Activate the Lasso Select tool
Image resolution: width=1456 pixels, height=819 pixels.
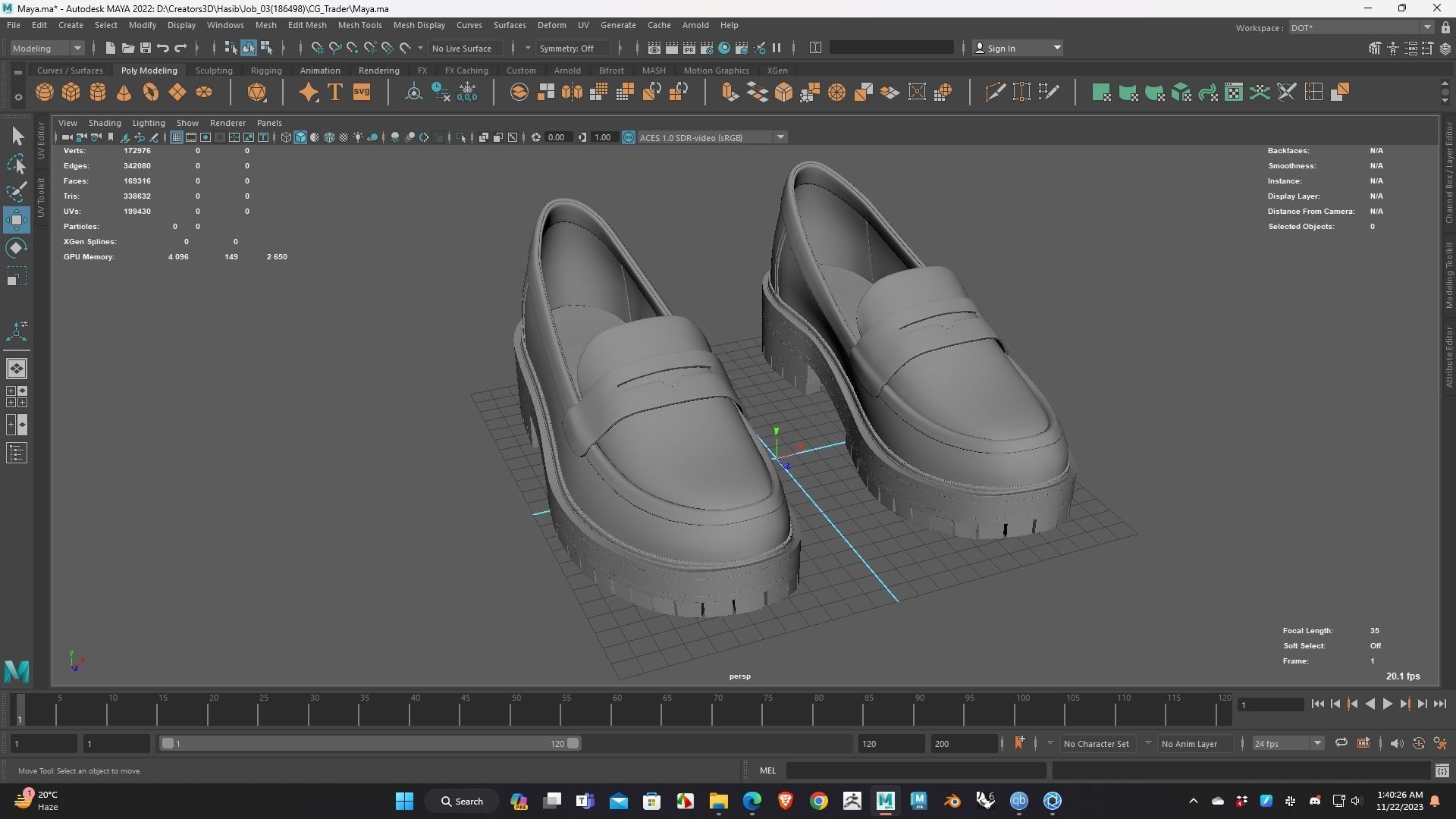point(17,164)
